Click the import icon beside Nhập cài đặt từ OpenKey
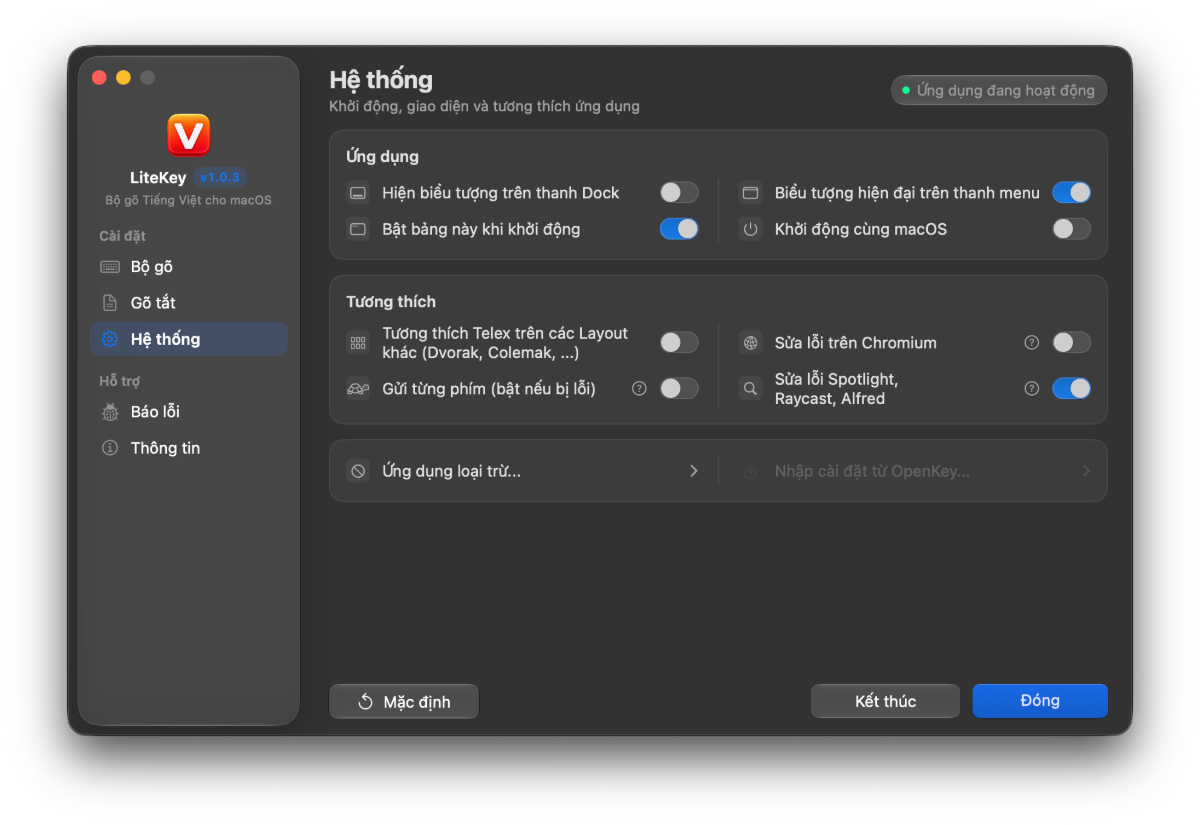 (x=751, y=471)
